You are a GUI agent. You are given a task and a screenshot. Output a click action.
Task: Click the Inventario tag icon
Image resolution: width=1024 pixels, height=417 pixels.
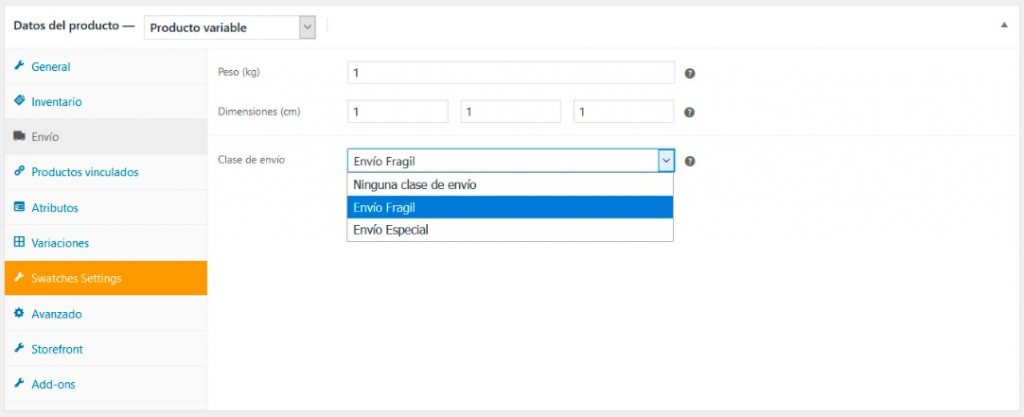[x=19, y=101]
